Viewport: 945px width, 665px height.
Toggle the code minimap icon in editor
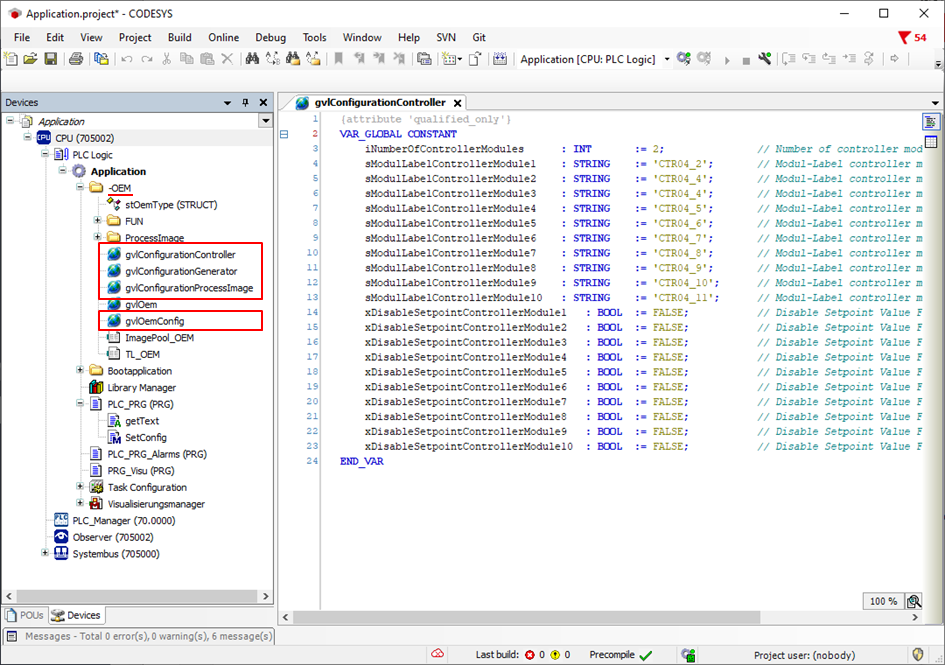(x=932, y=119)
